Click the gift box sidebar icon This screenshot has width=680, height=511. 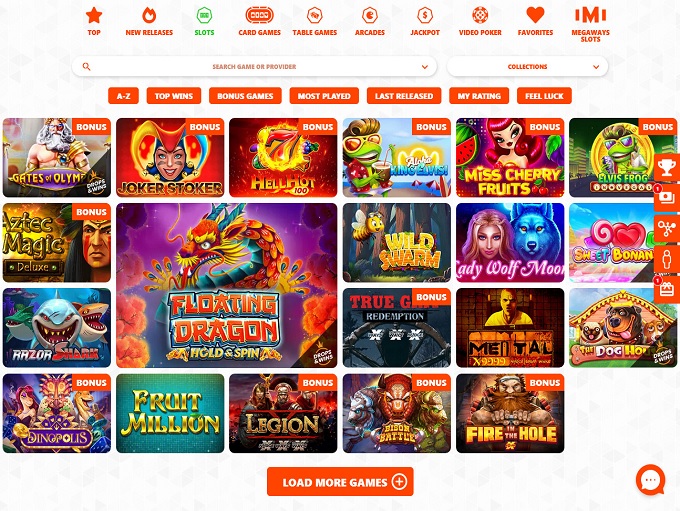pos(667,289)
